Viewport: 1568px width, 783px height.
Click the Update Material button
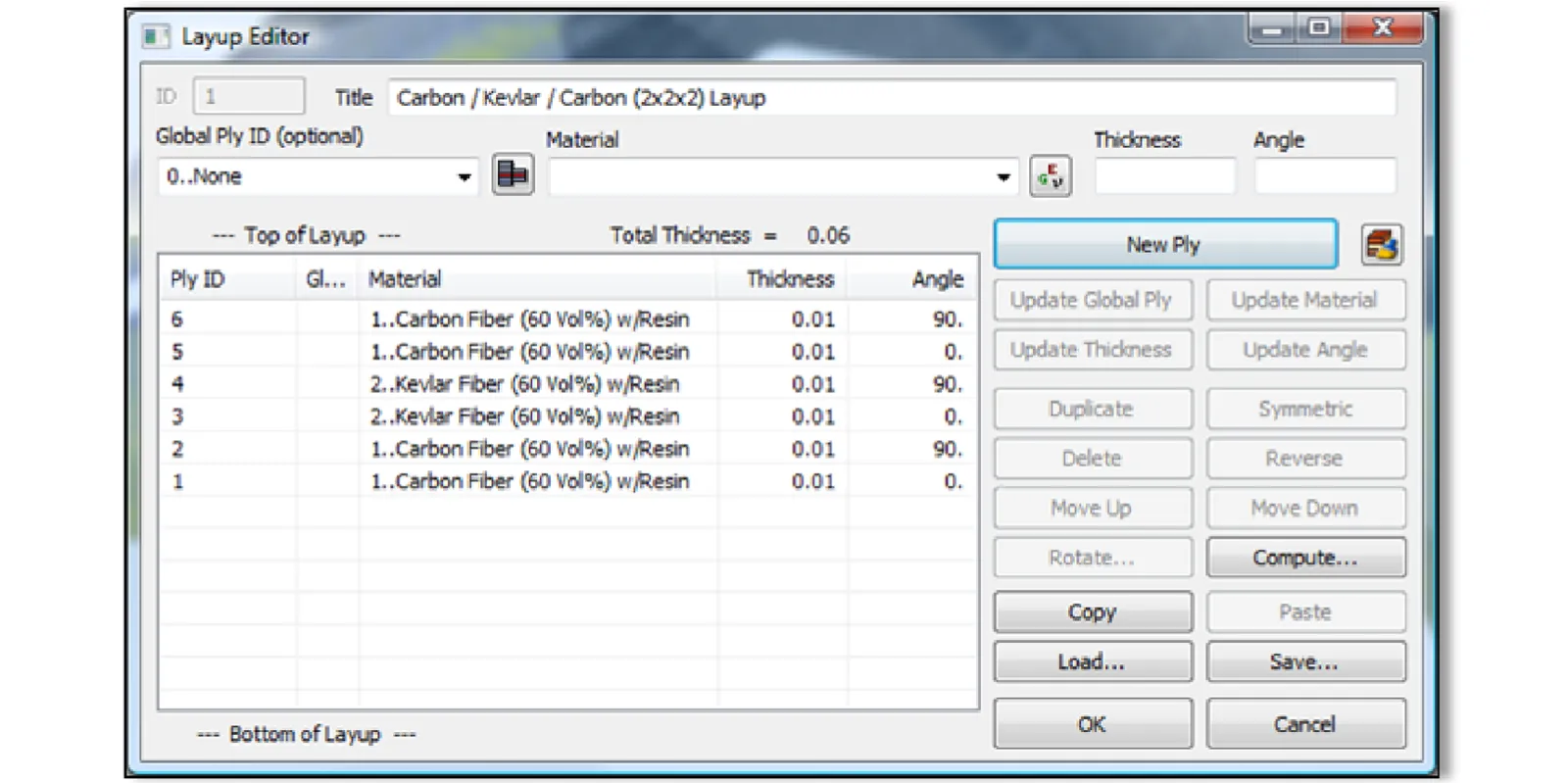point(1305,300)
